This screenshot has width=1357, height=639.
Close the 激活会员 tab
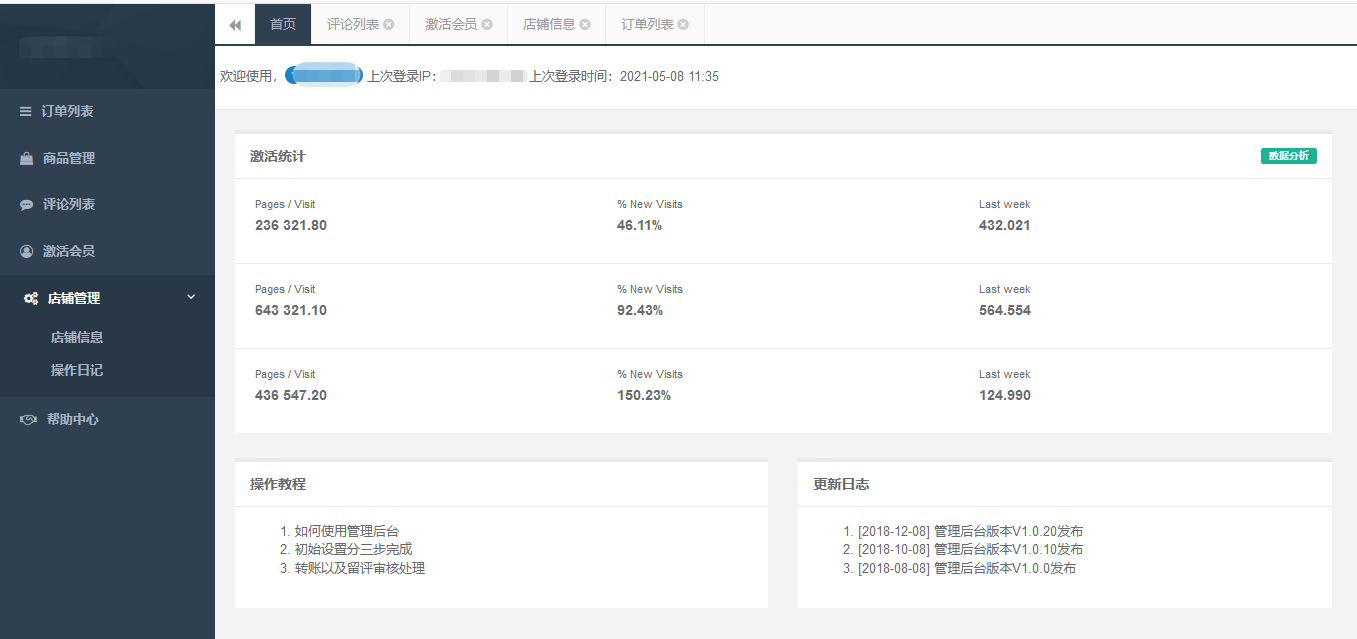(x=487, y=25)
